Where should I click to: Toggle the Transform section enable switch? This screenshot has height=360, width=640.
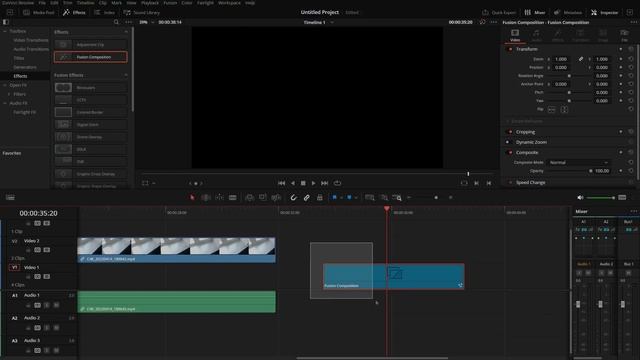point(510,49)
